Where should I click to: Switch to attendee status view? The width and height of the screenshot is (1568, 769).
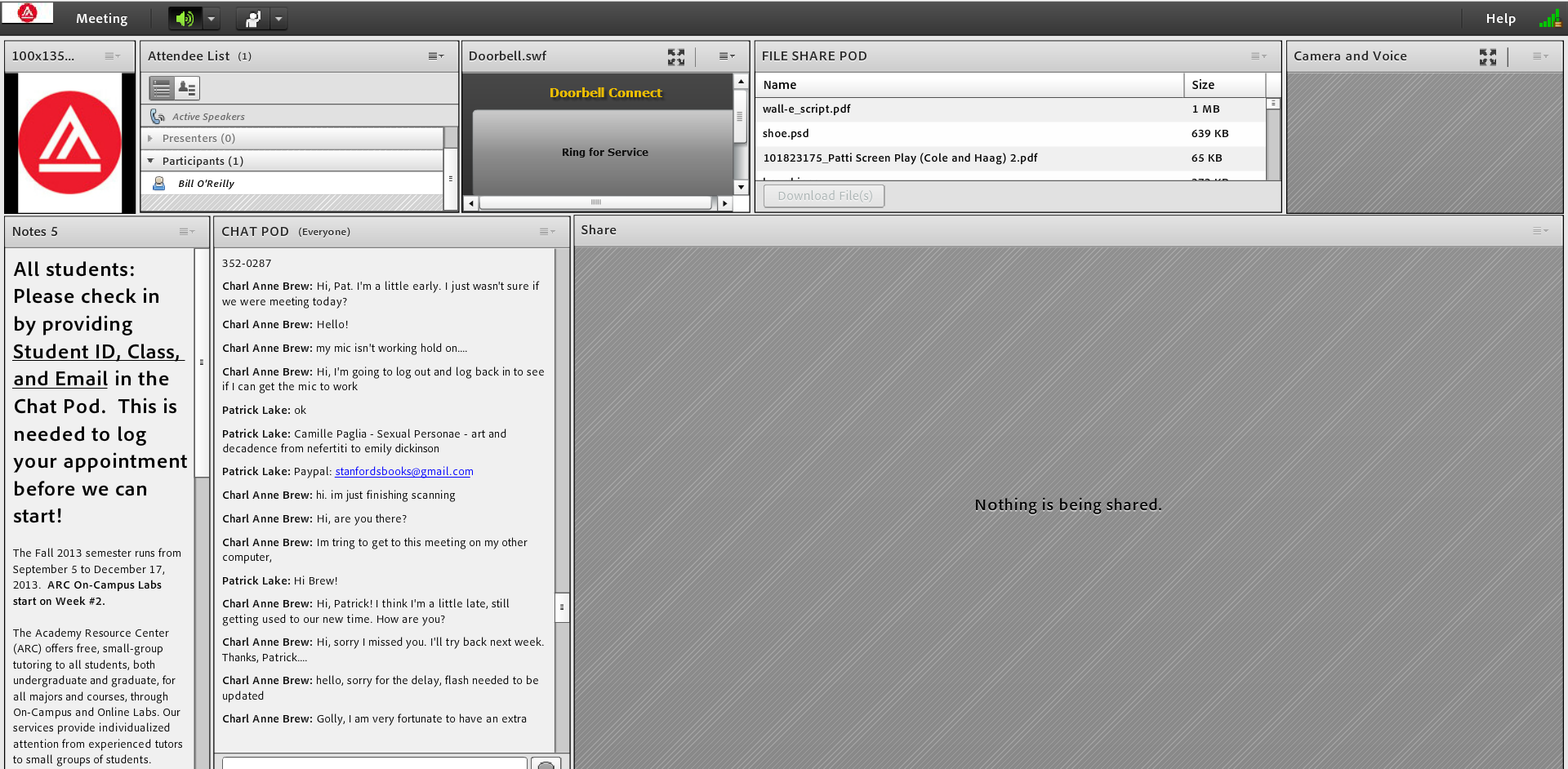(187, 88)
